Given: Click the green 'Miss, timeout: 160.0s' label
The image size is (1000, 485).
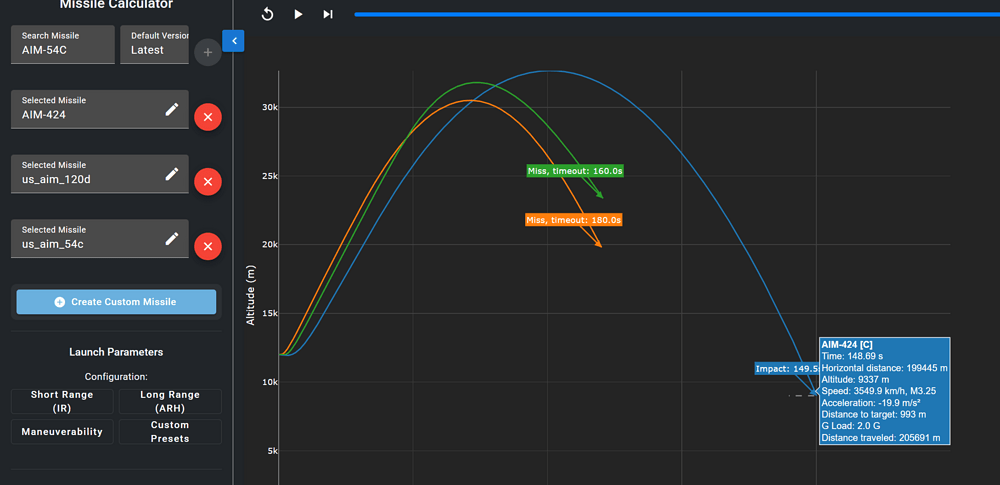Looking at the screenshot, I should click(575, 171).
